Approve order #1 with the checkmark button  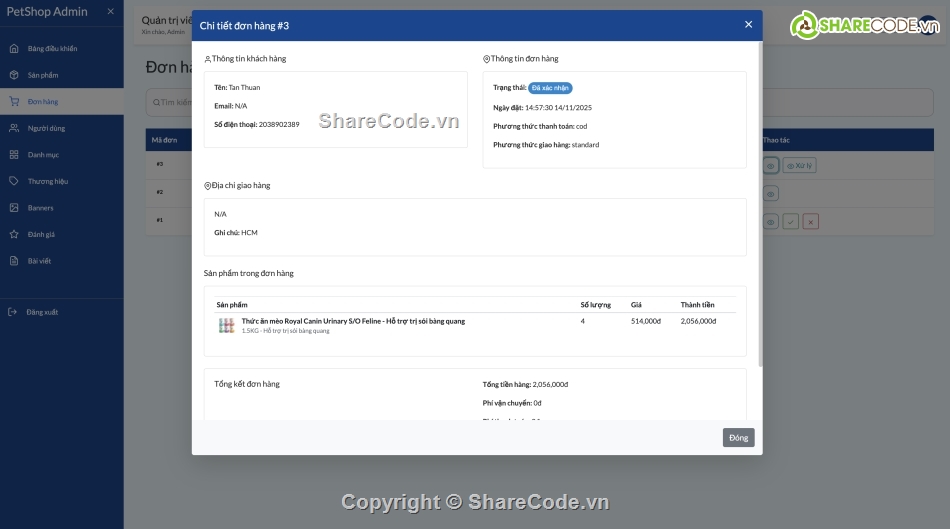point(791,222)
